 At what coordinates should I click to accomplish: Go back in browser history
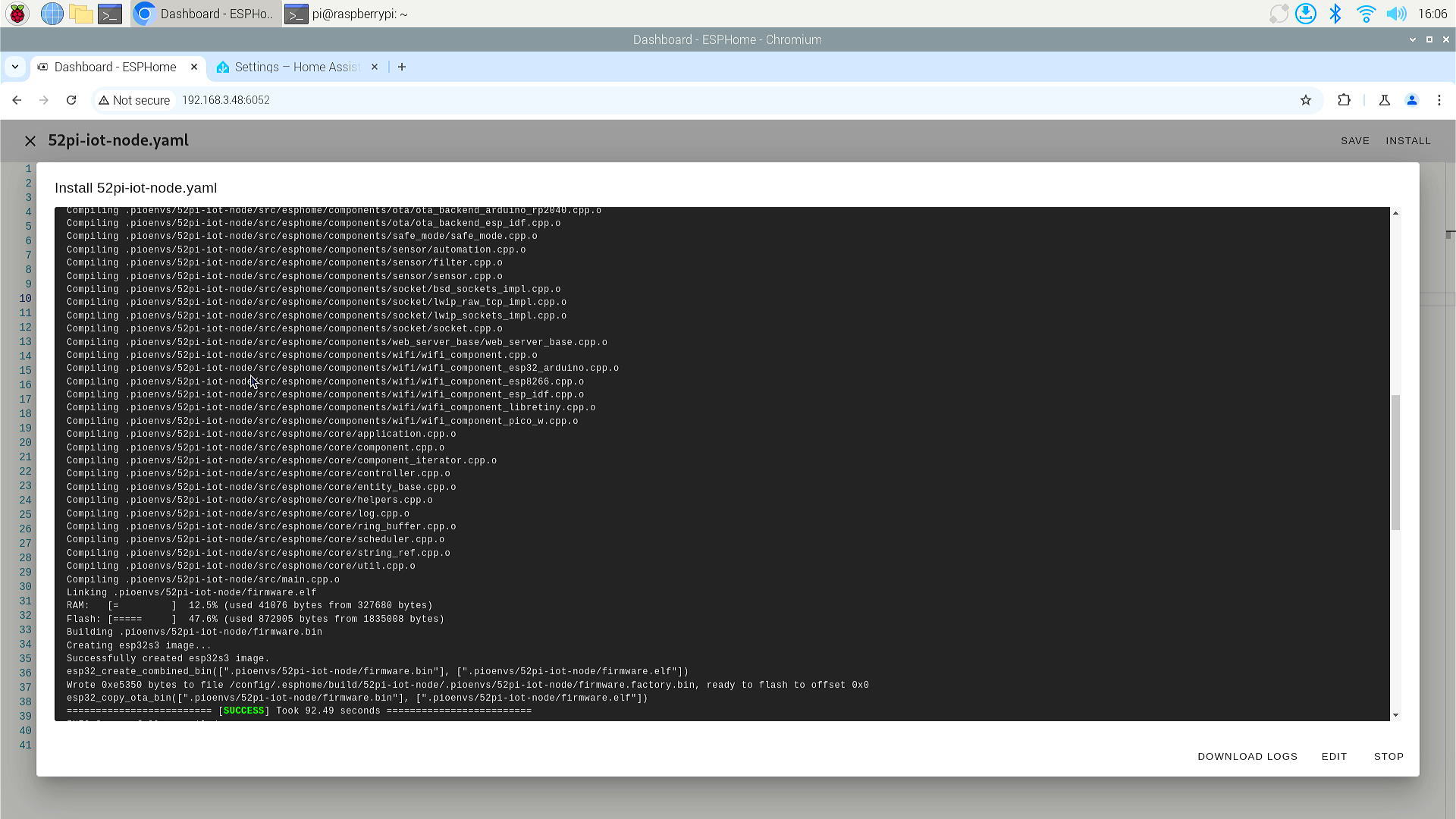pyautogui.click(x=17, y=100)
